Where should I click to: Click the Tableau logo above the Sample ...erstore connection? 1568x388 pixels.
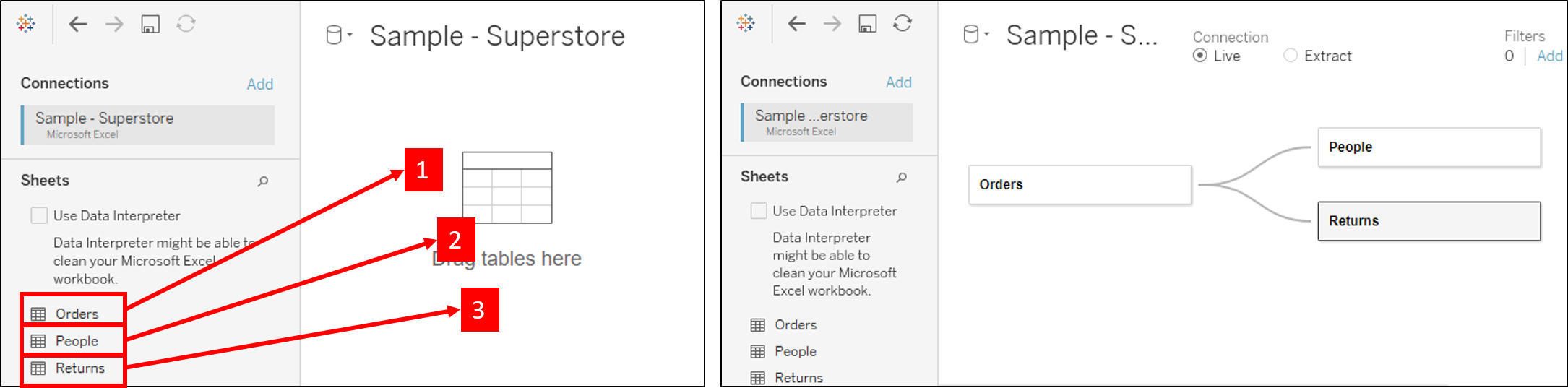coord(746,24)
